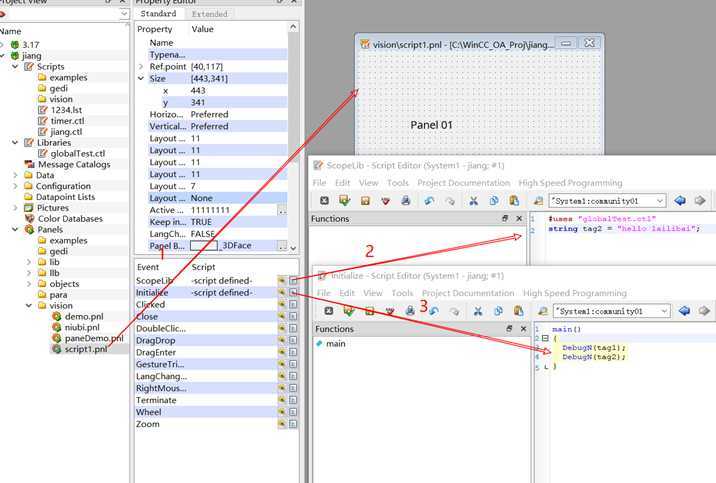Viewport: 716px width, 483px height.
Task: Click Redo in the ScopeLib editor toolbar
Action: tap(449, 200)
